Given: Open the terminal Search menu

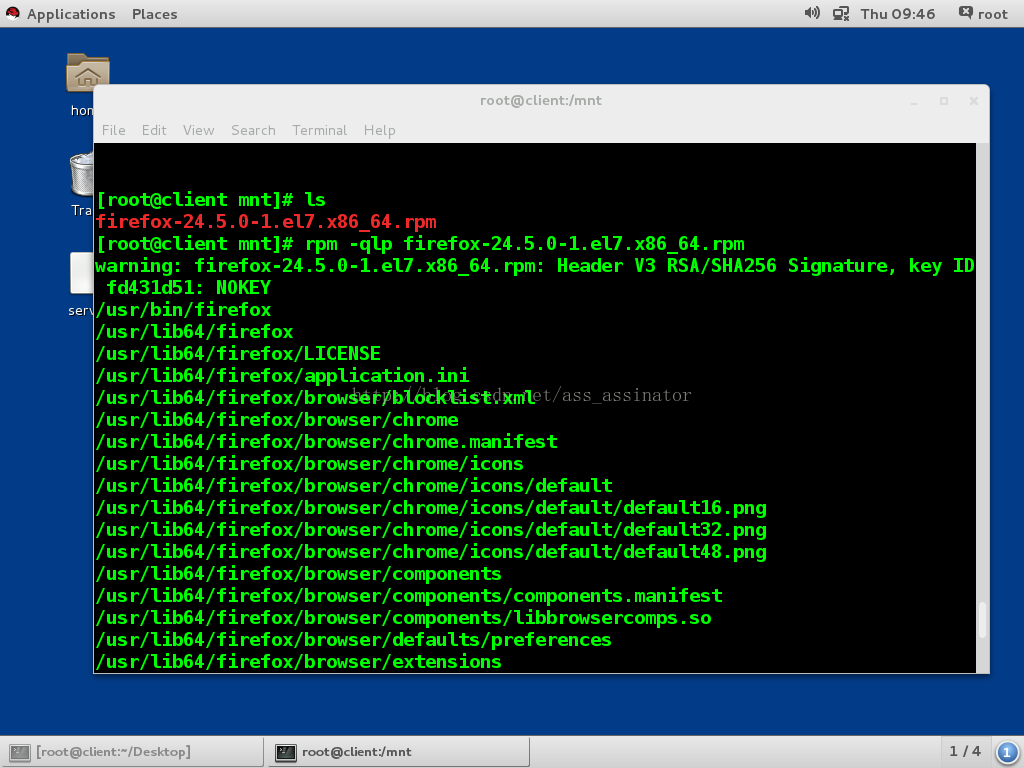Looking at the screenshot, I should point(253,130).
